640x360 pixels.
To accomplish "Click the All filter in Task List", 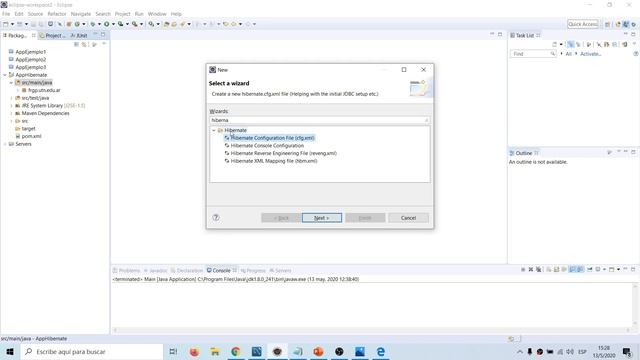I will [x=569, y=54].
